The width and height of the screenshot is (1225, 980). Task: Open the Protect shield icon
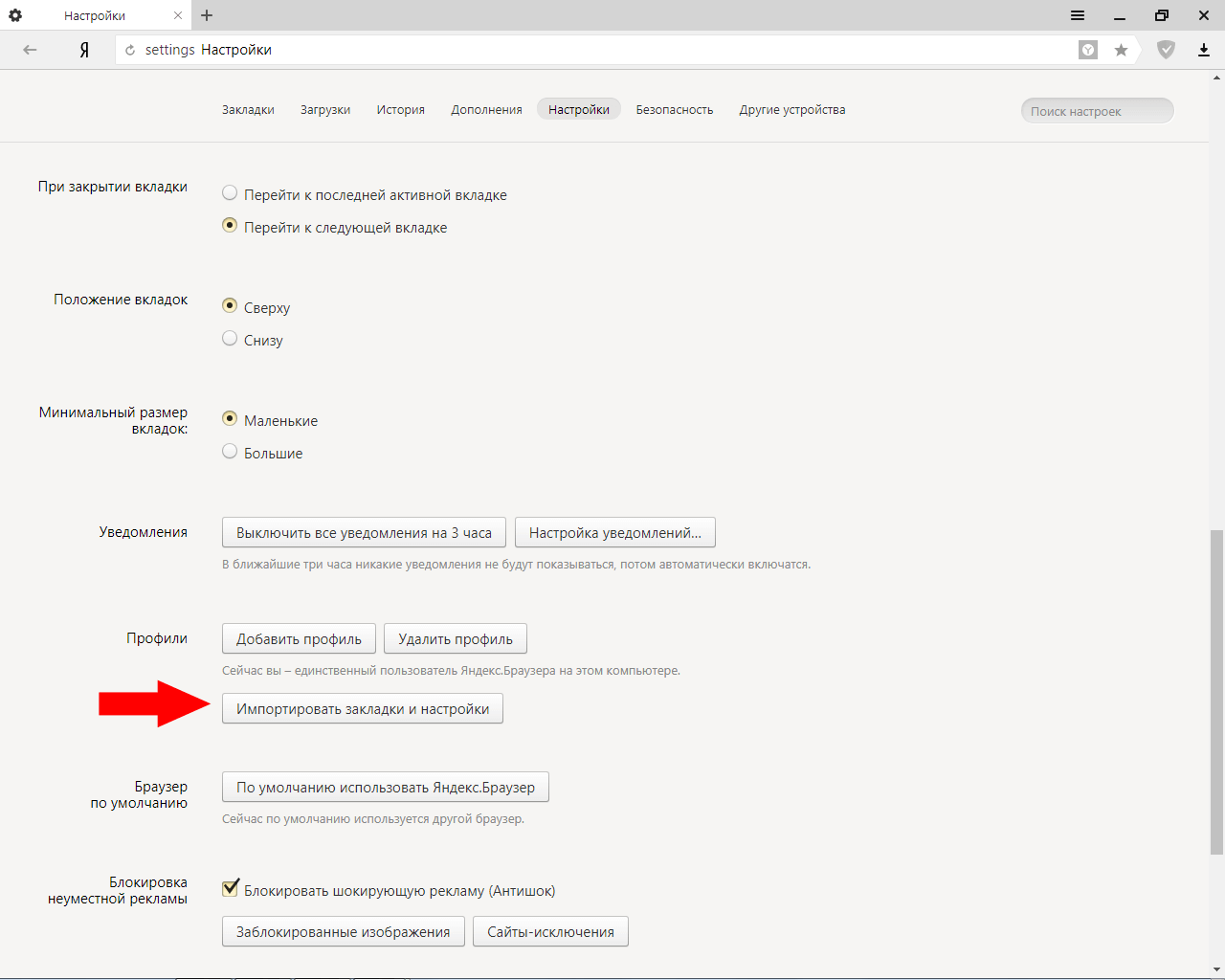(1166, 50)
